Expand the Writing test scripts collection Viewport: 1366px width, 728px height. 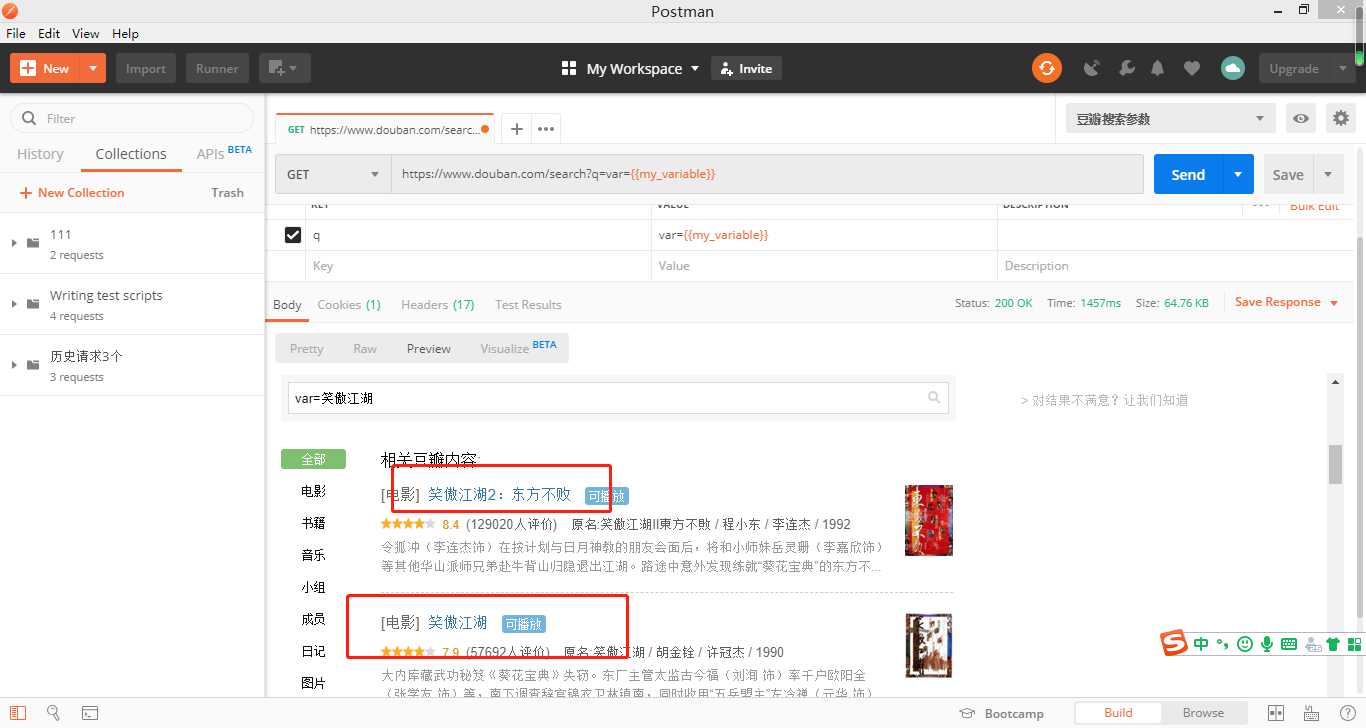point(14,304)
